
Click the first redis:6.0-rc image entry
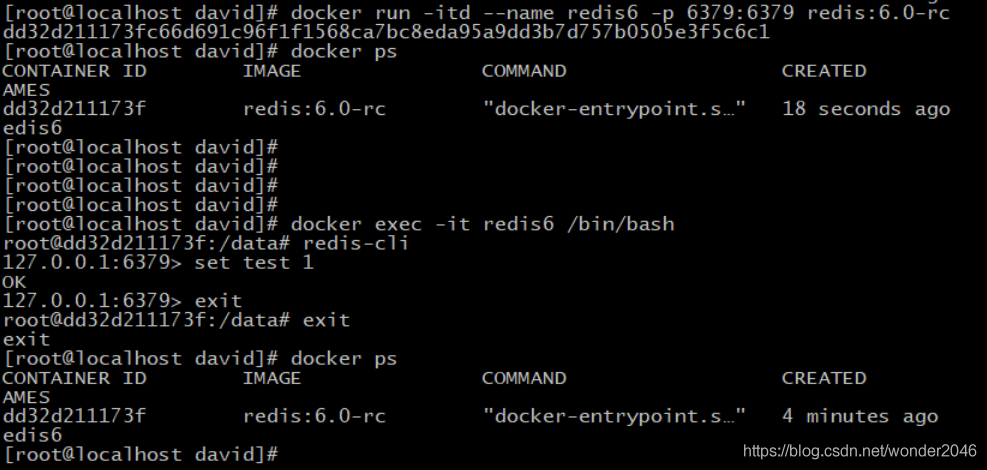pyautogui.click(x=314, y=109)
